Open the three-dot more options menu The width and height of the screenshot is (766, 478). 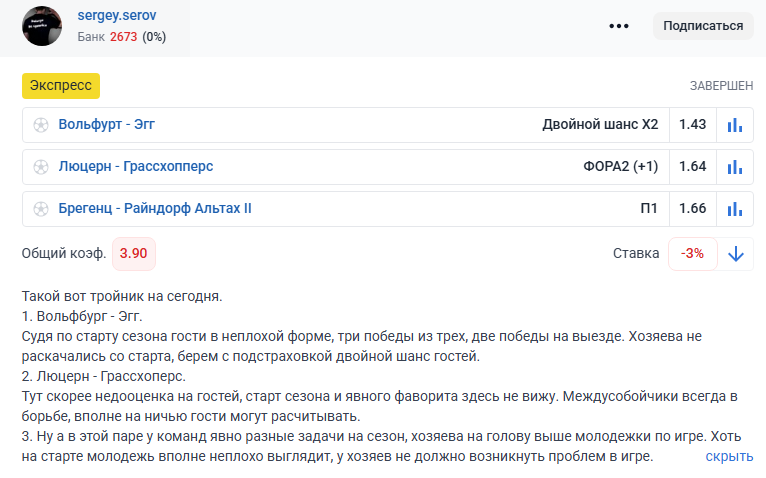[618, 26]
